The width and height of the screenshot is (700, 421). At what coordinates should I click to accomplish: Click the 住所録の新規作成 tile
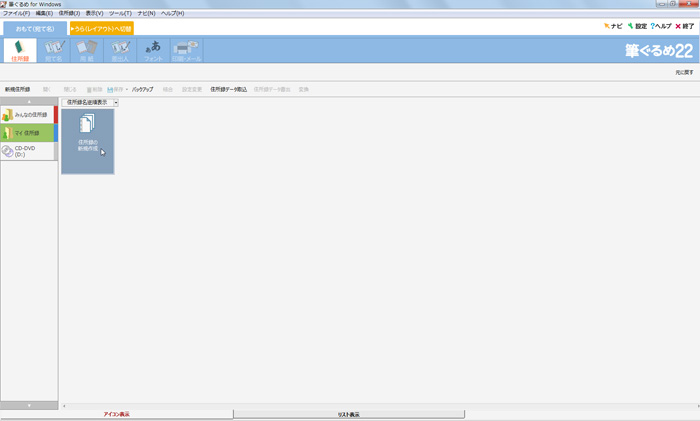tap(87, 141)
